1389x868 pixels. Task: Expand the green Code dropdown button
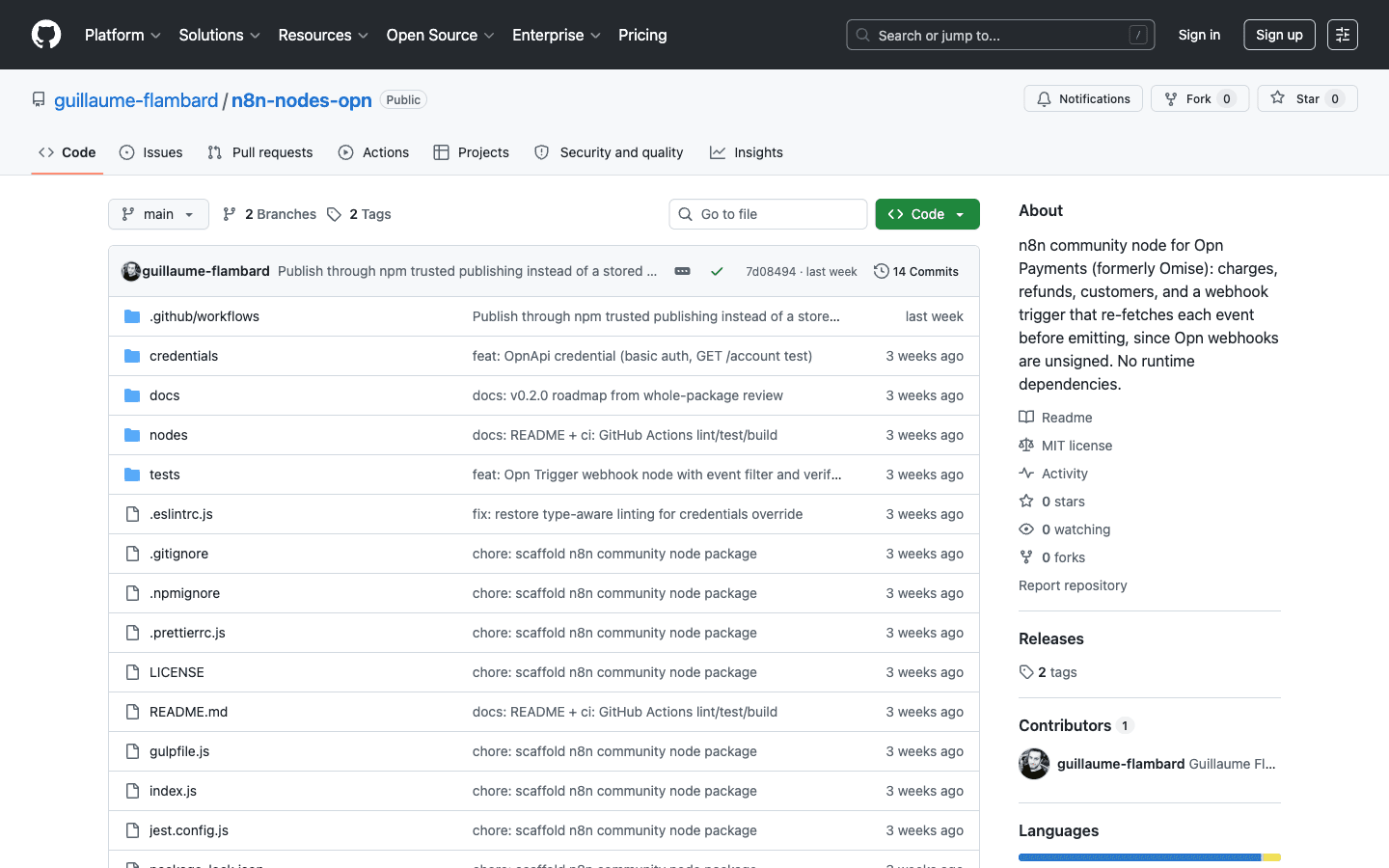(x=927, y=214)
